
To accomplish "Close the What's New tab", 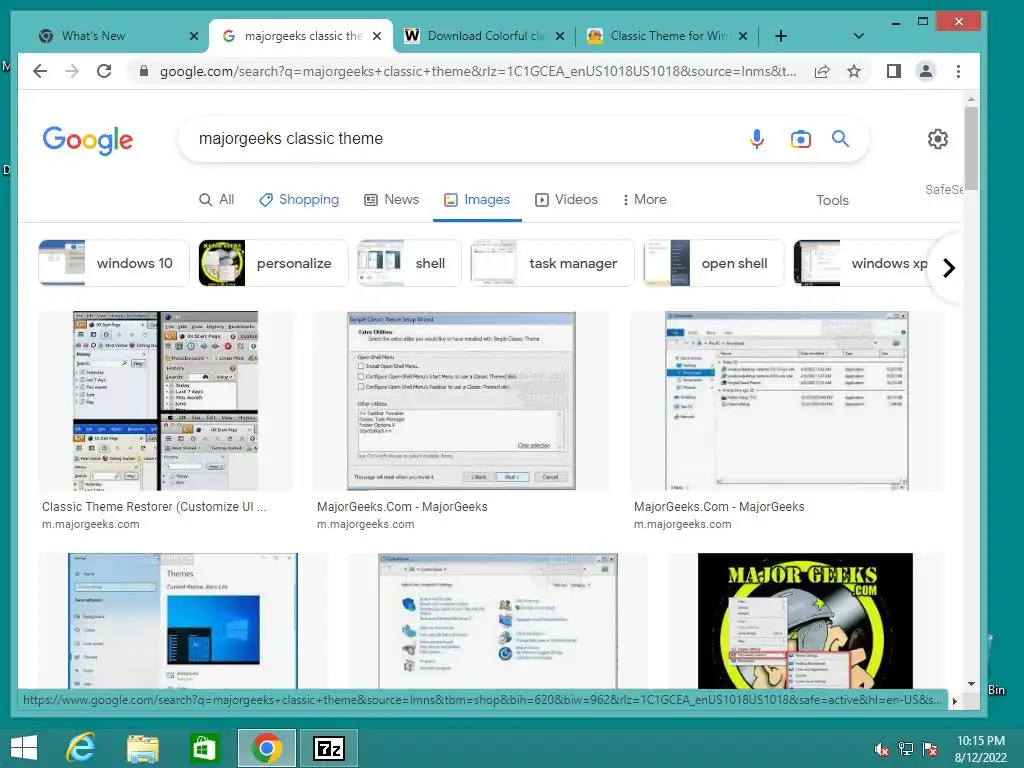I will pyautogui.click(x=194, y=36).
